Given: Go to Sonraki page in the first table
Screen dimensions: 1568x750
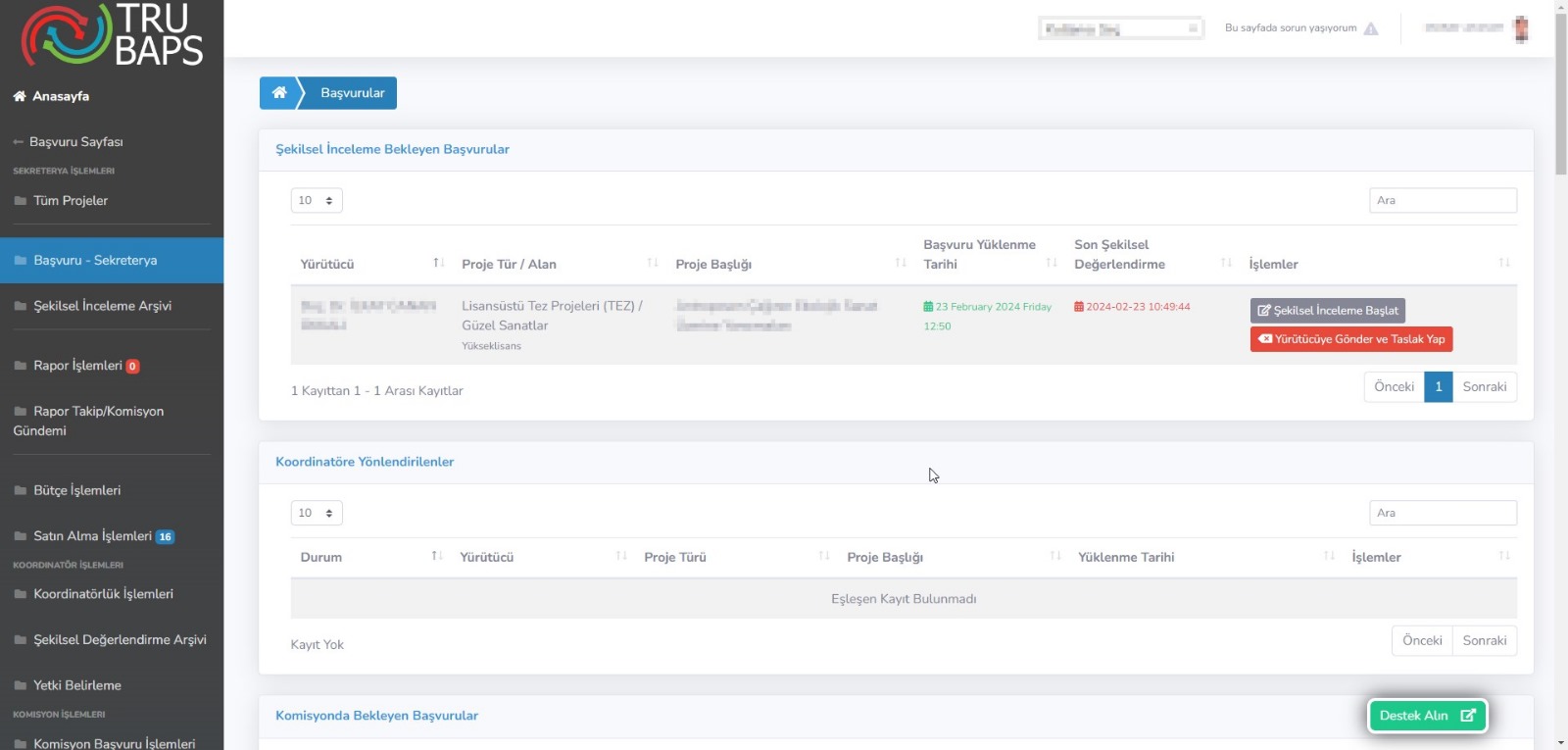Looking at the screenshot, I should coord(1484,387).
